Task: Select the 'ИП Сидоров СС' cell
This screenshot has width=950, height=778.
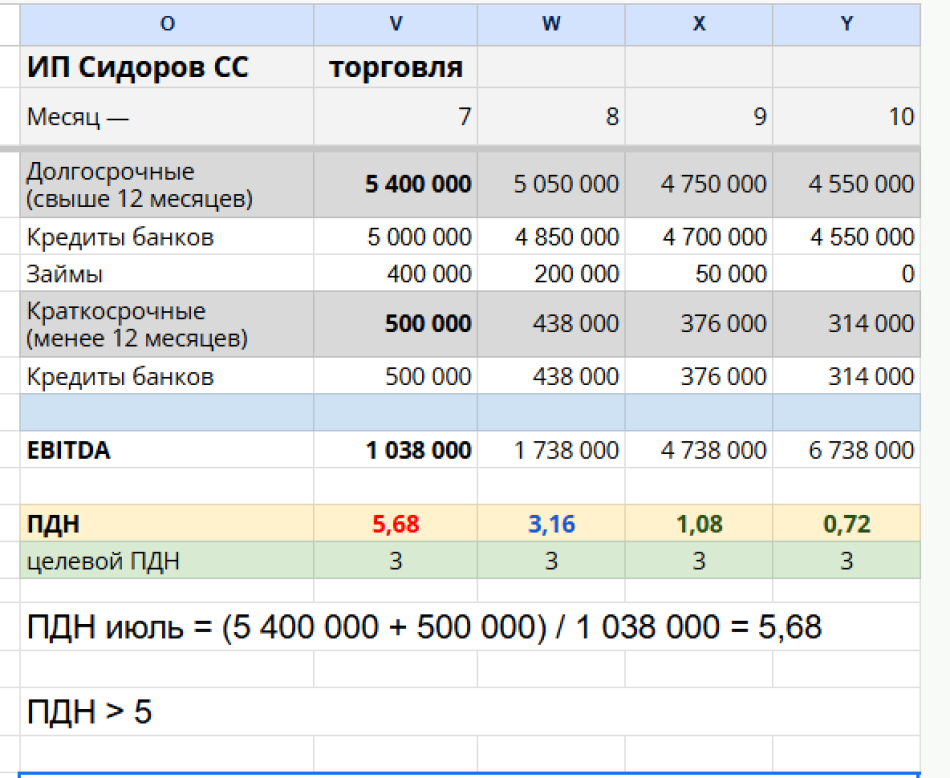Action: pyautogui.click(x=138, y=67)
